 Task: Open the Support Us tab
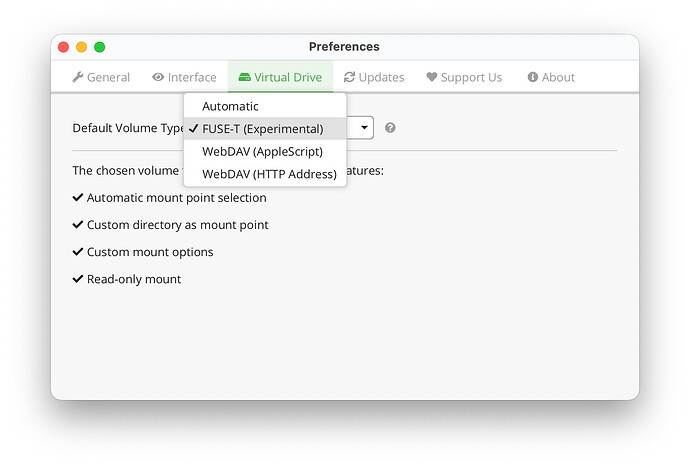(464, 77)
